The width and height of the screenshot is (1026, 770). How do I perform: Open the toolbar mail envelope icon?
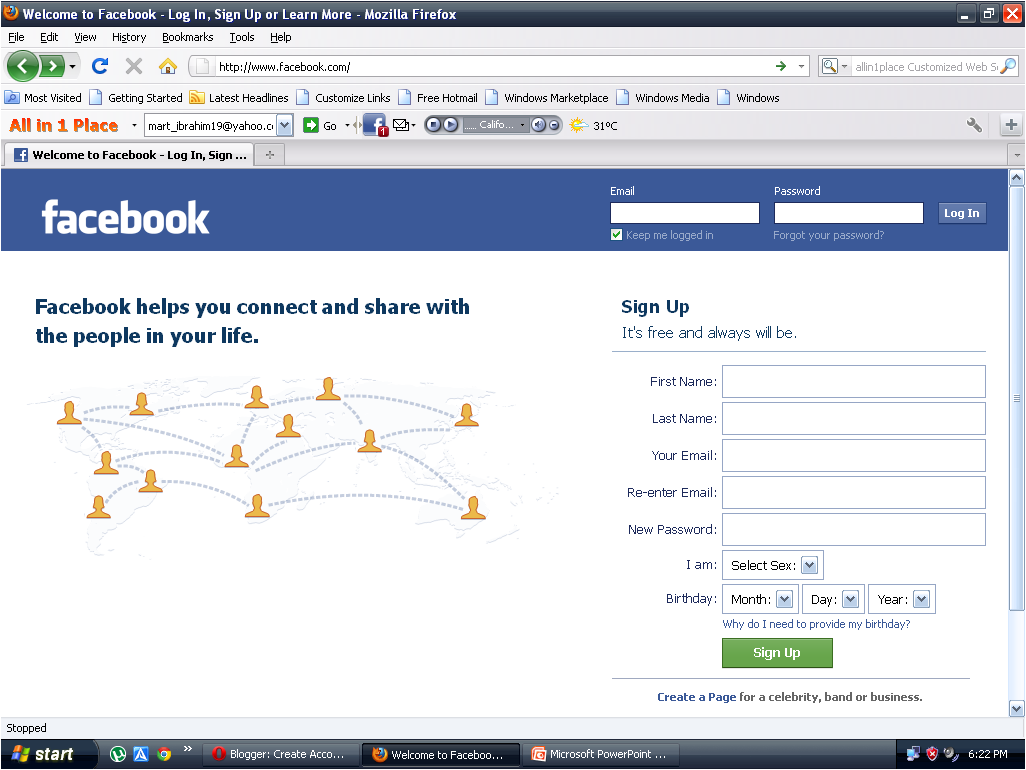click(400, 125)
